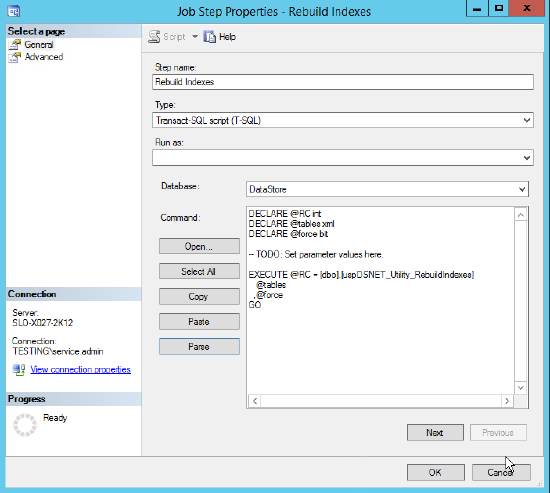The width and height of the screenshot is (550, 493).
Task: Click the DECLARE @force bit line
Action: (288, 234)
